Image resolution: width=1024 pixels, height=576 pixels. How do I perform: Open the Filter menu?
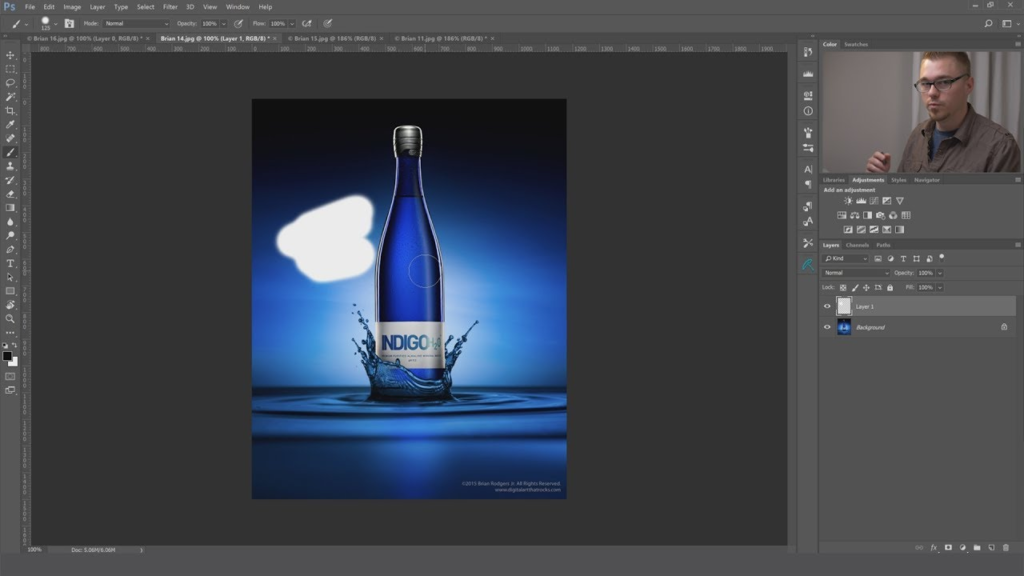[170, 7]
